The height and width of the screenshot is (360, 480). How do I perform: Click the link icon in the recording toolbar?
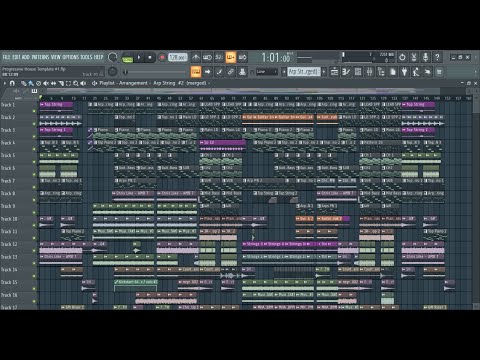tap(231, 72)
